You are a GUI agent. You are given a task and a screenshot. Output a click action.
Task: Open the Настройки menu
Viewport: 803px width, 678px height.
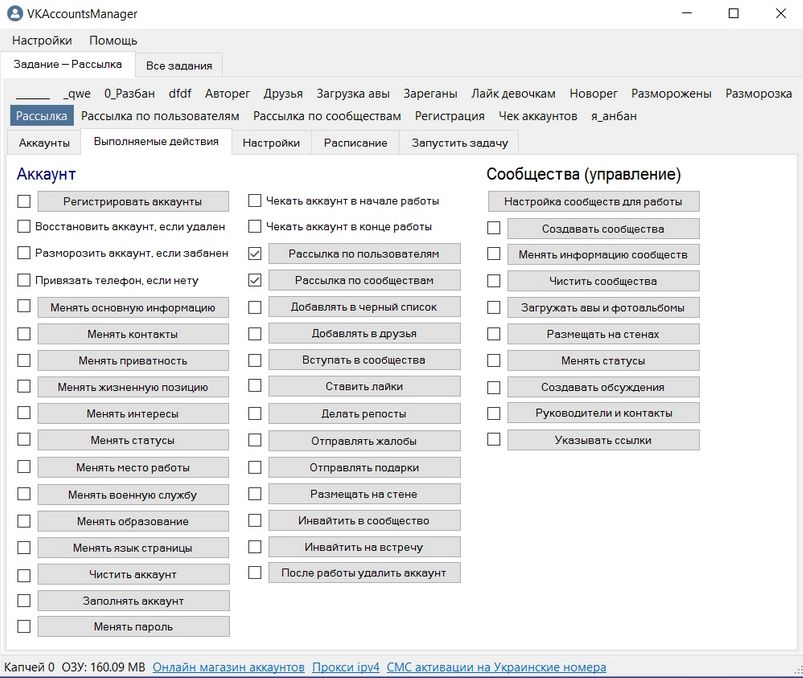[41, 41]
